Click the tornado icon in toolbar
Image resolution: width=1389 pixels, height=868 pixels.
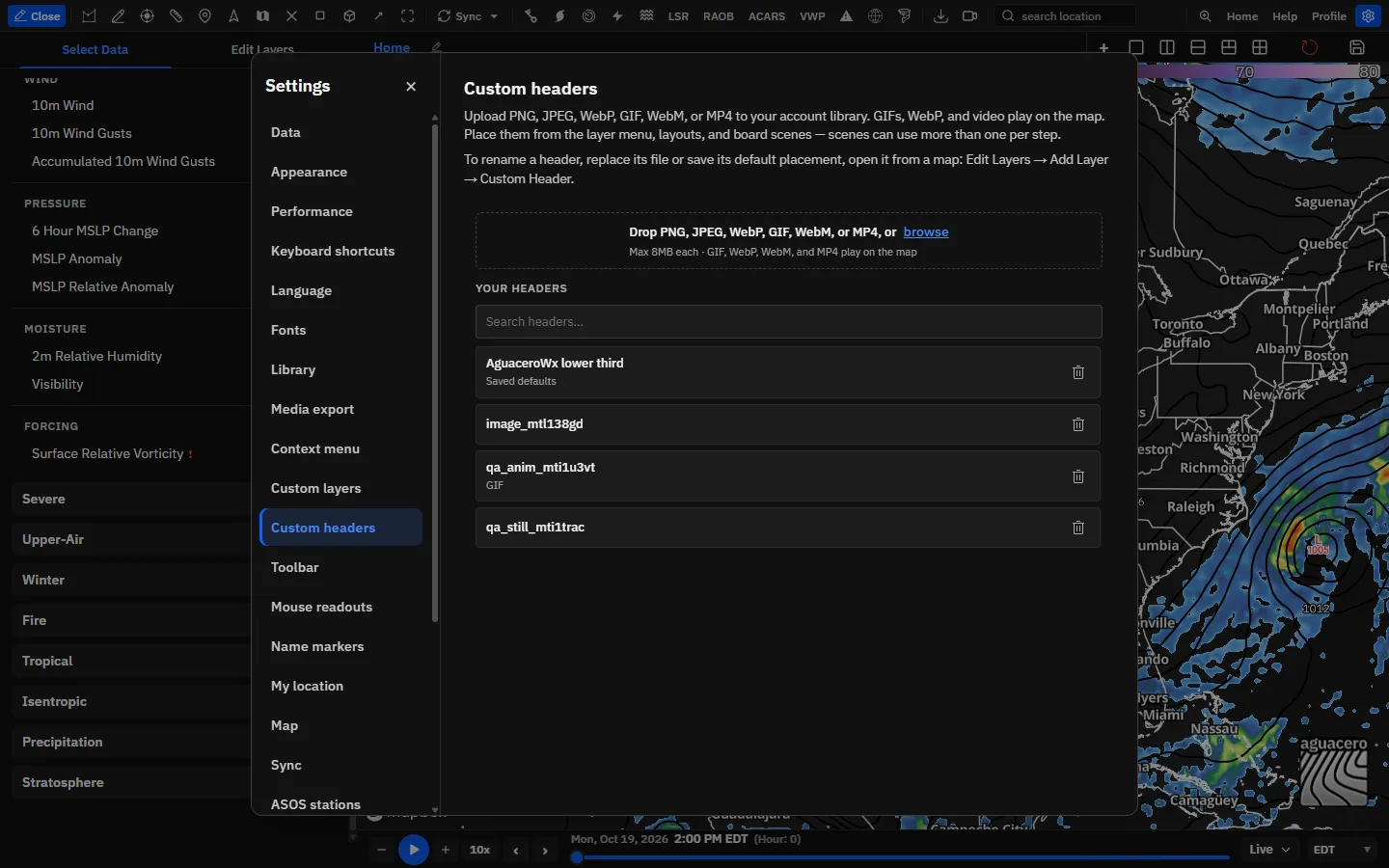tap(904, 16)
